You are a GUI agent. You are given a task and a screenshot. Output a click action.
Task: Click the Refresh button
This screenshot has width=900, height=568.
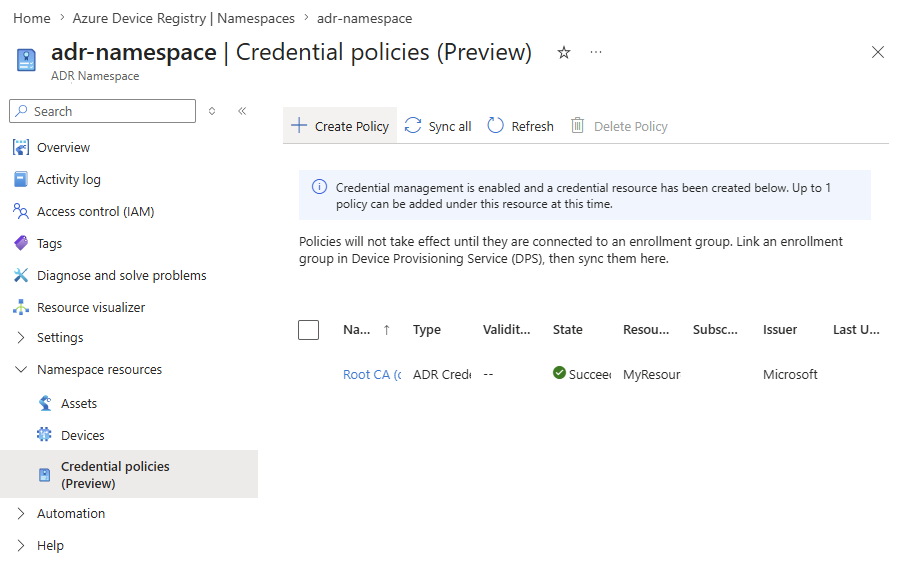[521, 126]
